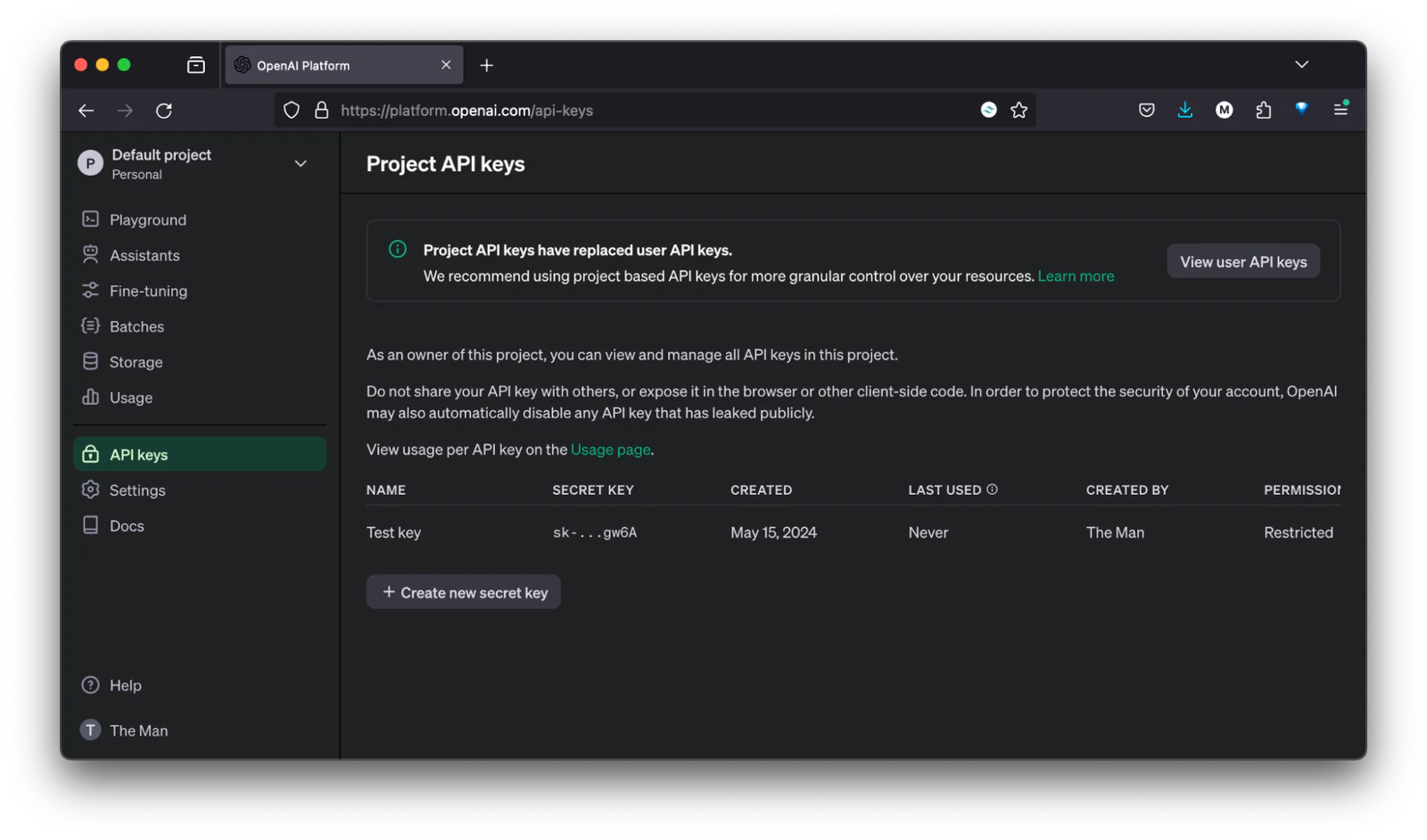Click the forward navigation arrow
This screenshot has width=1427, height=840.
pos(125,111)
